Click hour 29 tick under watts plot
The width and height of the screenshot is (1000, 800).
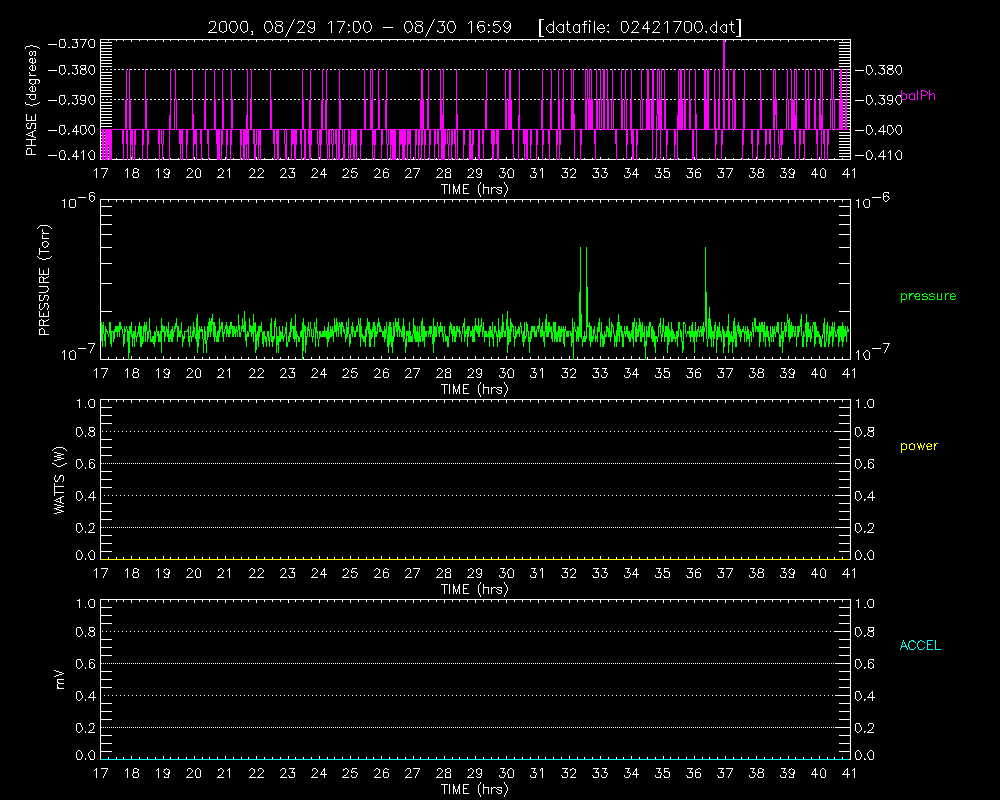(x=475, y=574)
